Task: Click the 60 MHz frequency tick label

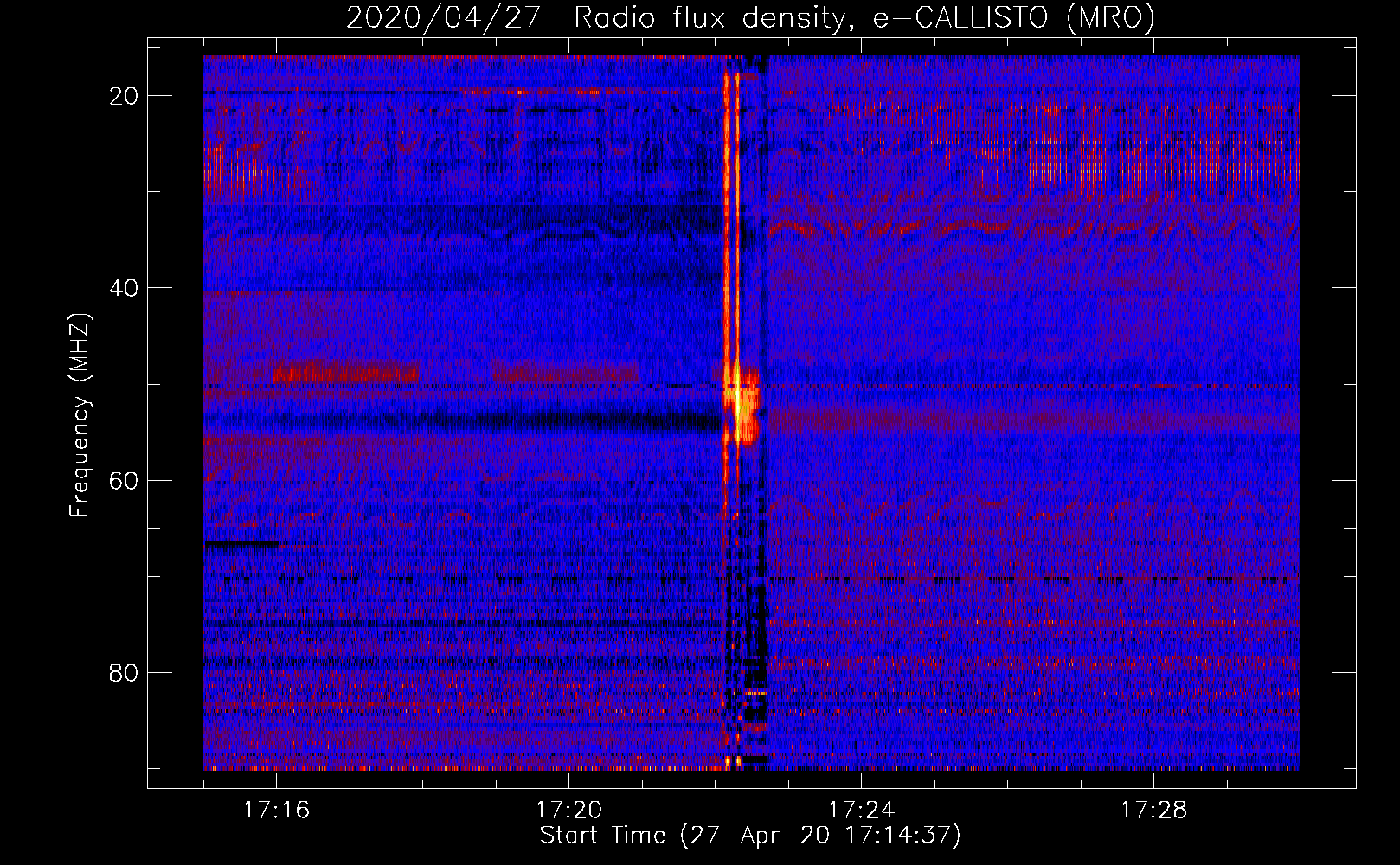Action: point(124,480)
